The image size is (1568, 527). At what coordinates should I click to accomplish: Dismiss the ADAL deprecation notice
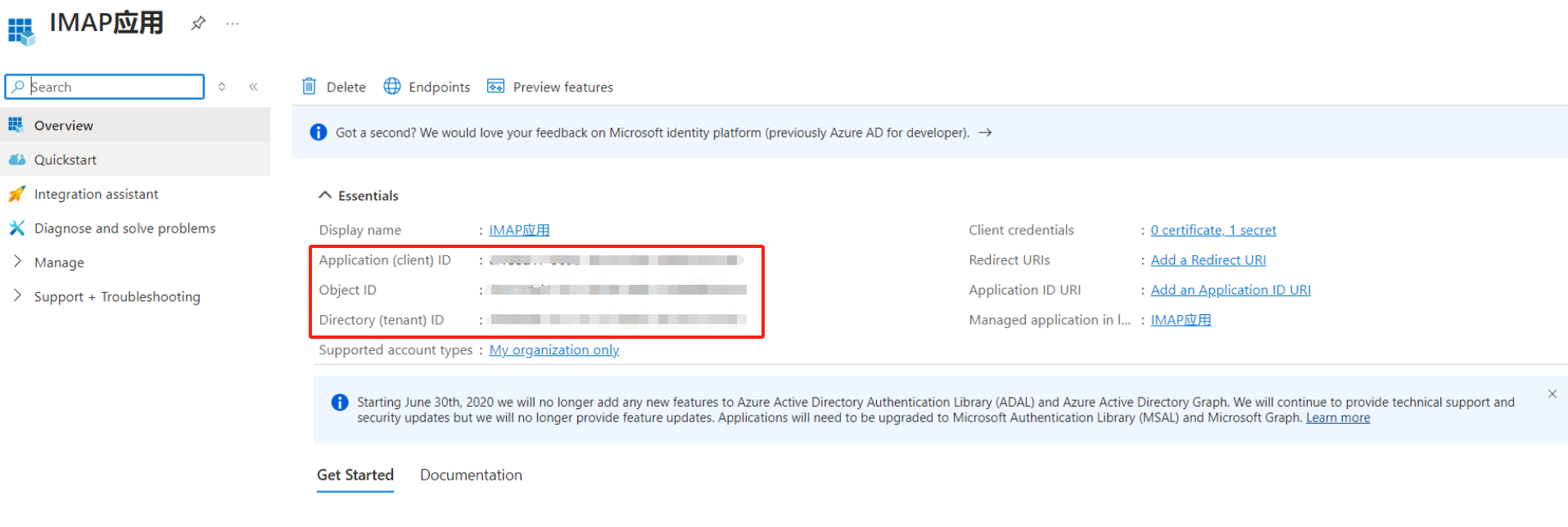tap(1552, 394)
